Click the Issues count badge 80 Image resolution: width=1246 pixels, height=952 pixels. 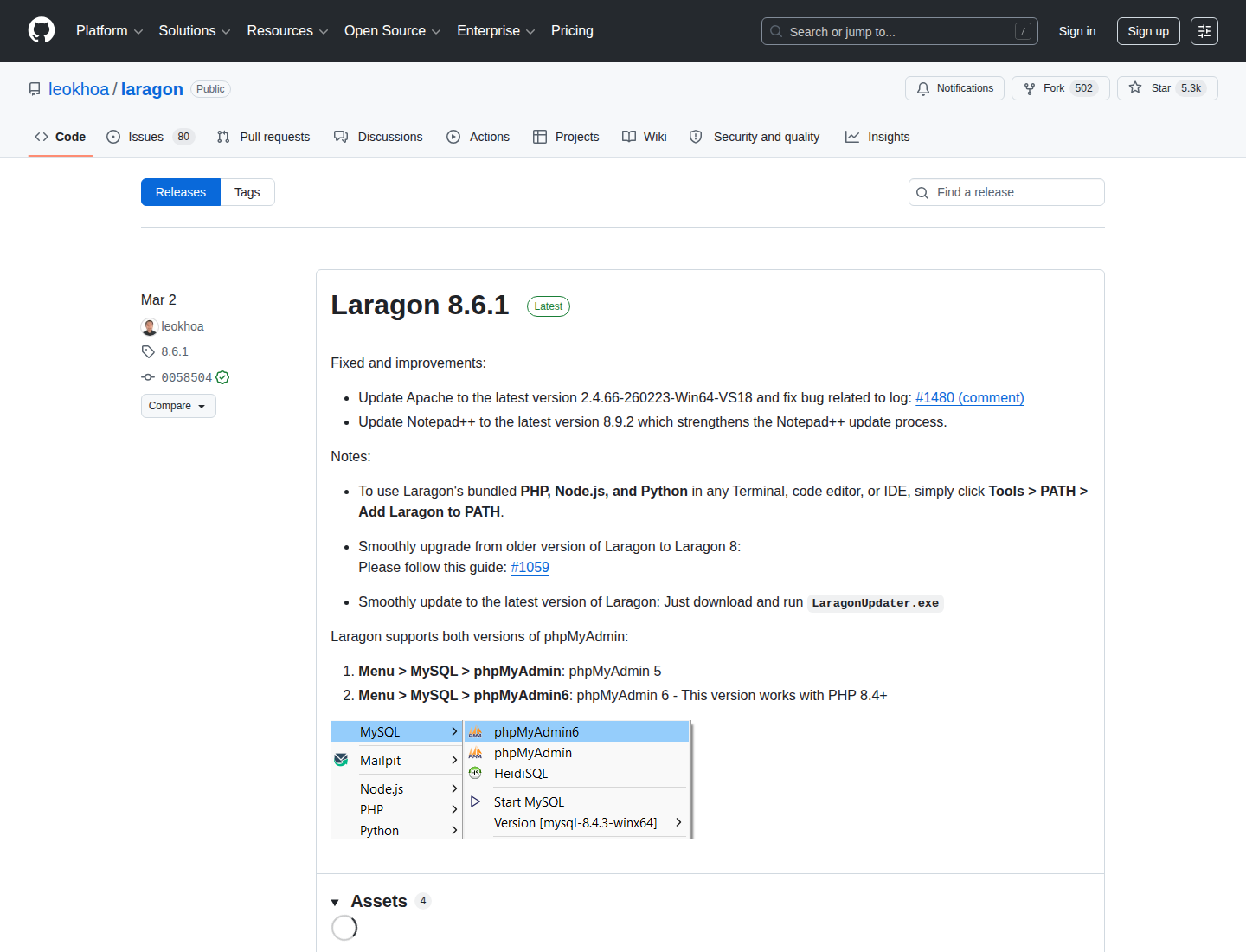coord(183,137)
